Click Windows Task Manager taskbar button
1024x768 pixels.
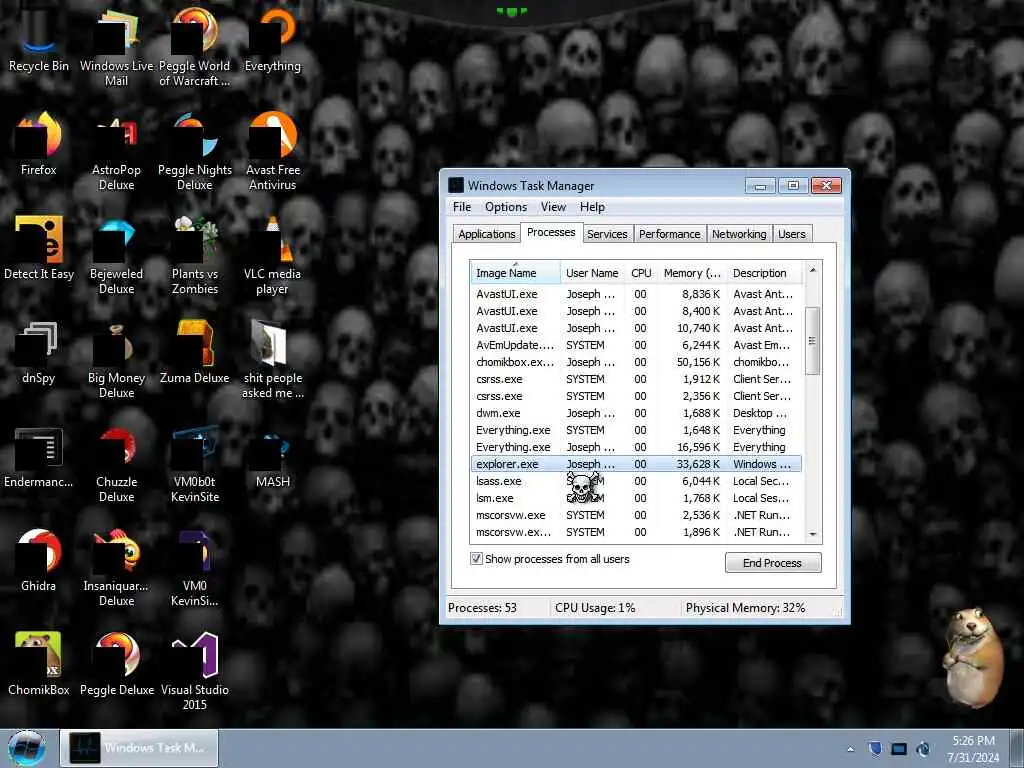point(139,748)
